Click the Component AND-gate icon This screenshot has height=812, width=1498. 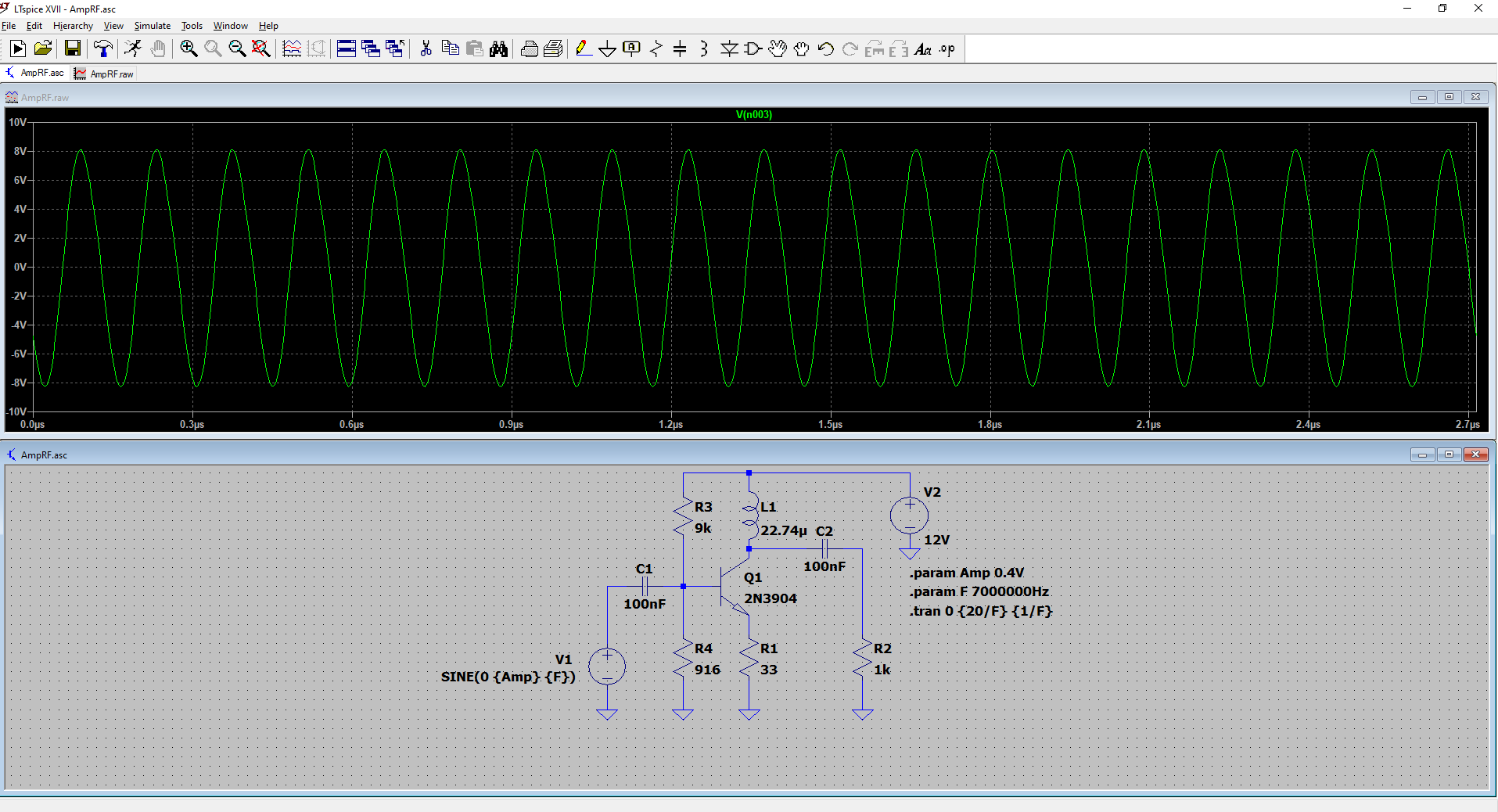coord(753,49)
